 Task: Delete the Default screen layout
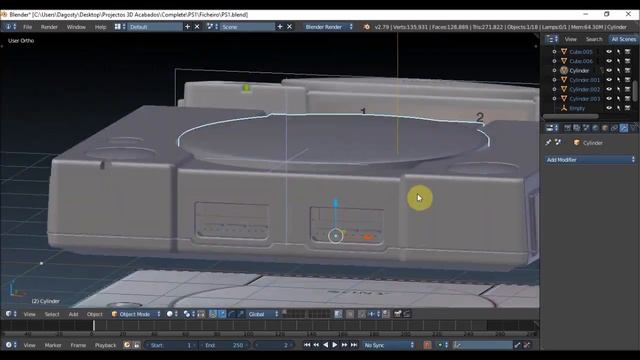click(197, 27)
